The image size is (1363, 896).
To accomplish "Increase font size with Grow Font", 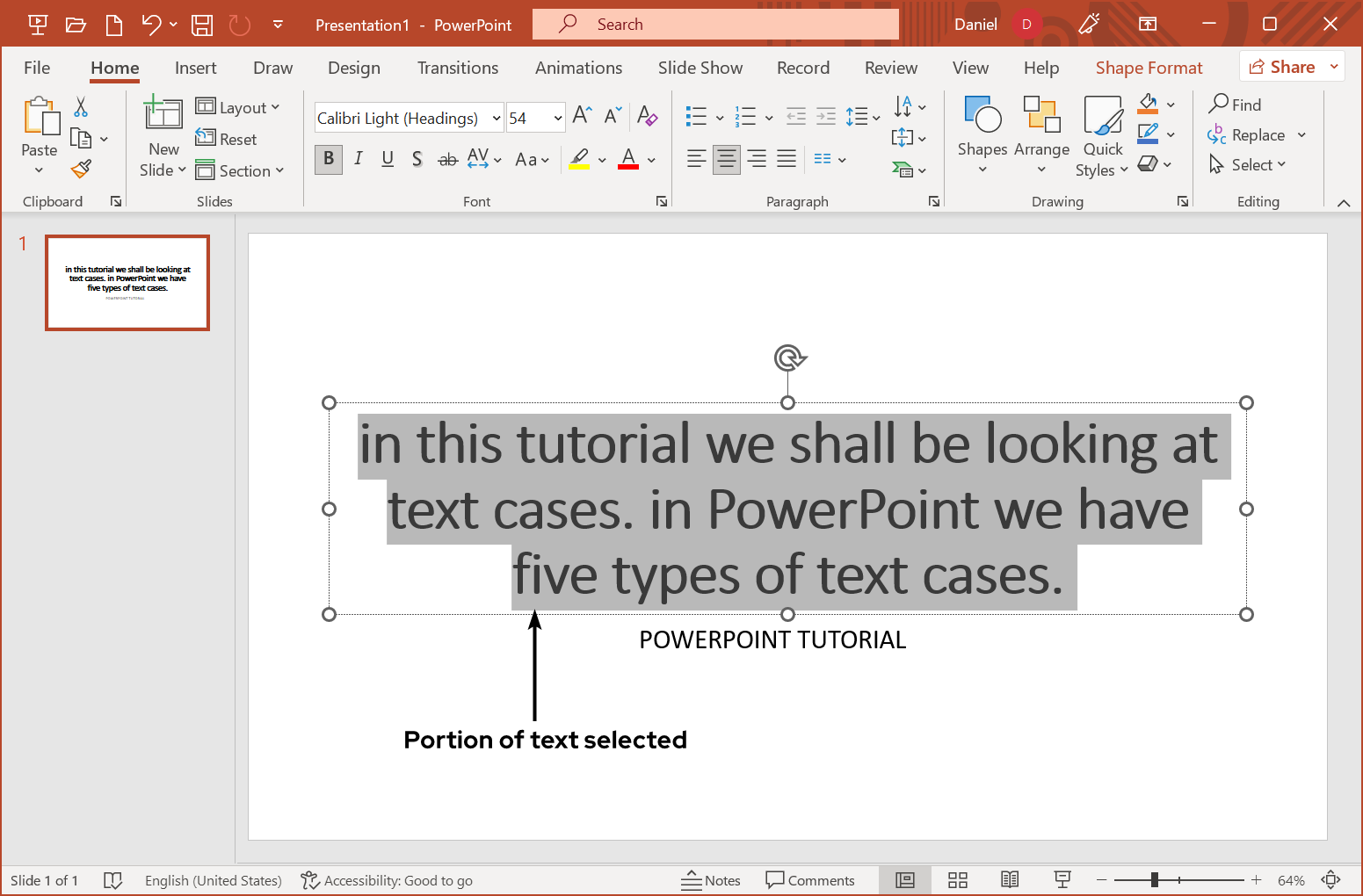I will (580, 114).
